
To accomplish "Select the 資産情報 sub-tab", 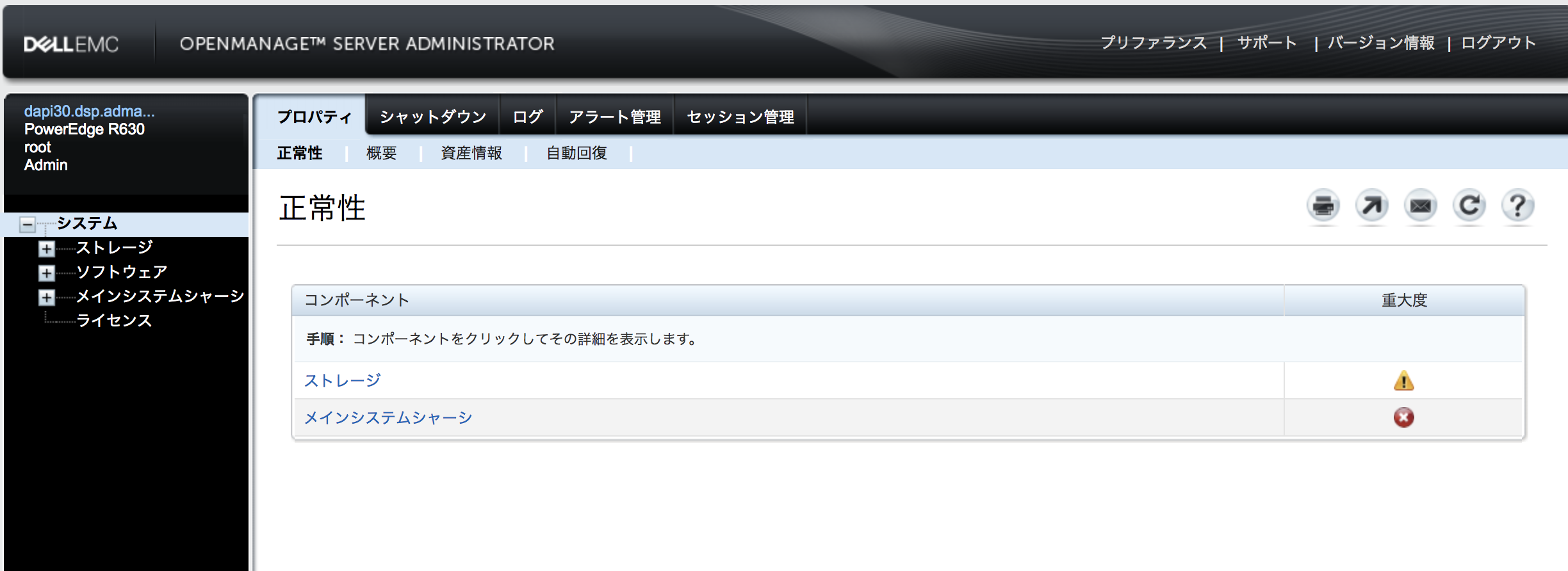I will [471, 153].
